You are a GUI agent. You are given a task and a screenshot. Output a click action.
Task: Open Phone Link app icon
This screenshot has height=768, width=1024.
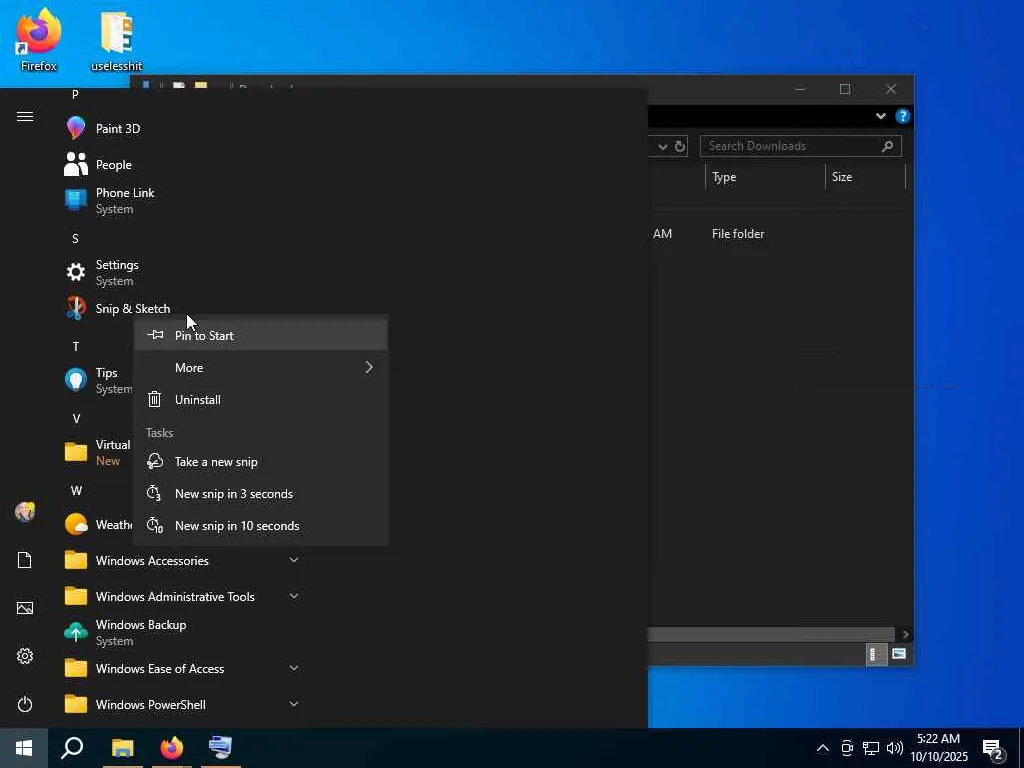coord(76,200)
